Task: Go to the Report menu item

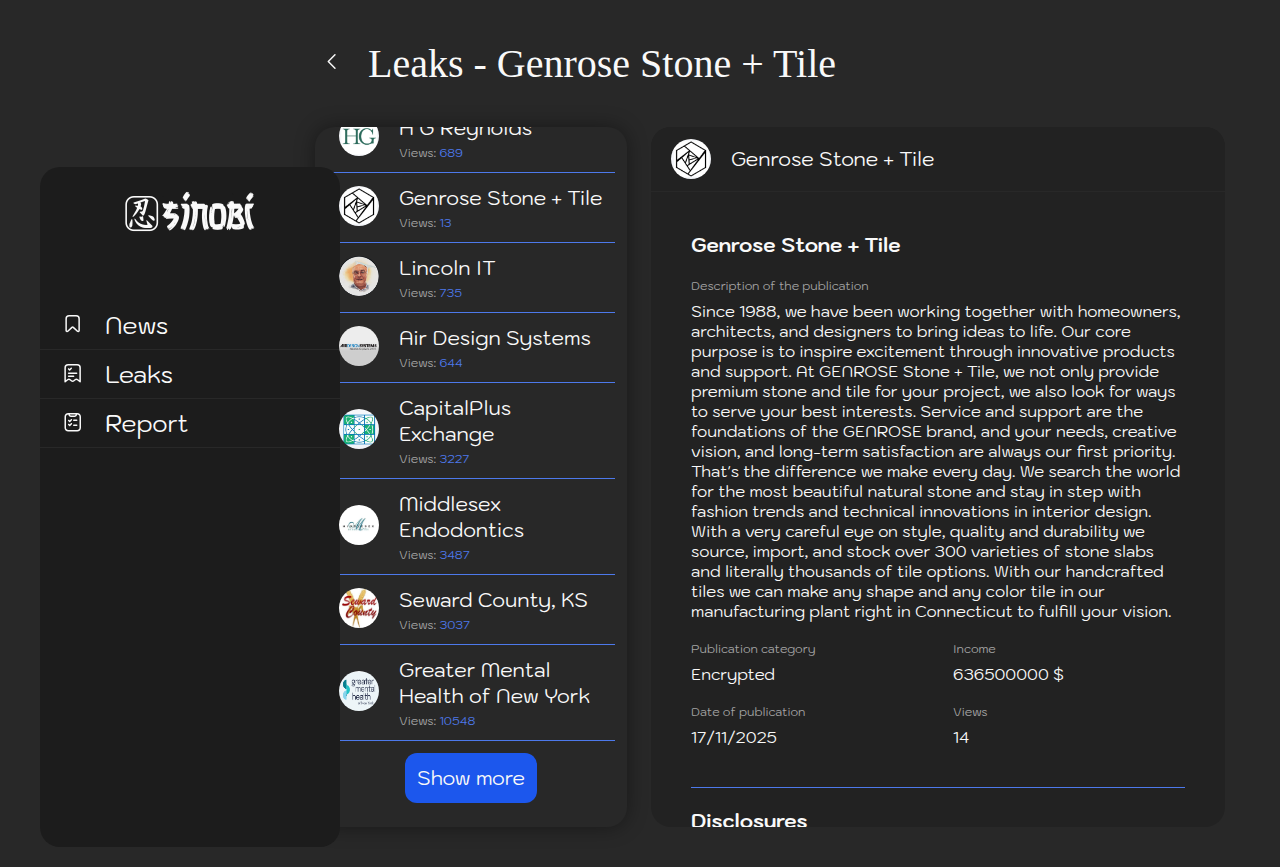Action: coord(146,424)
